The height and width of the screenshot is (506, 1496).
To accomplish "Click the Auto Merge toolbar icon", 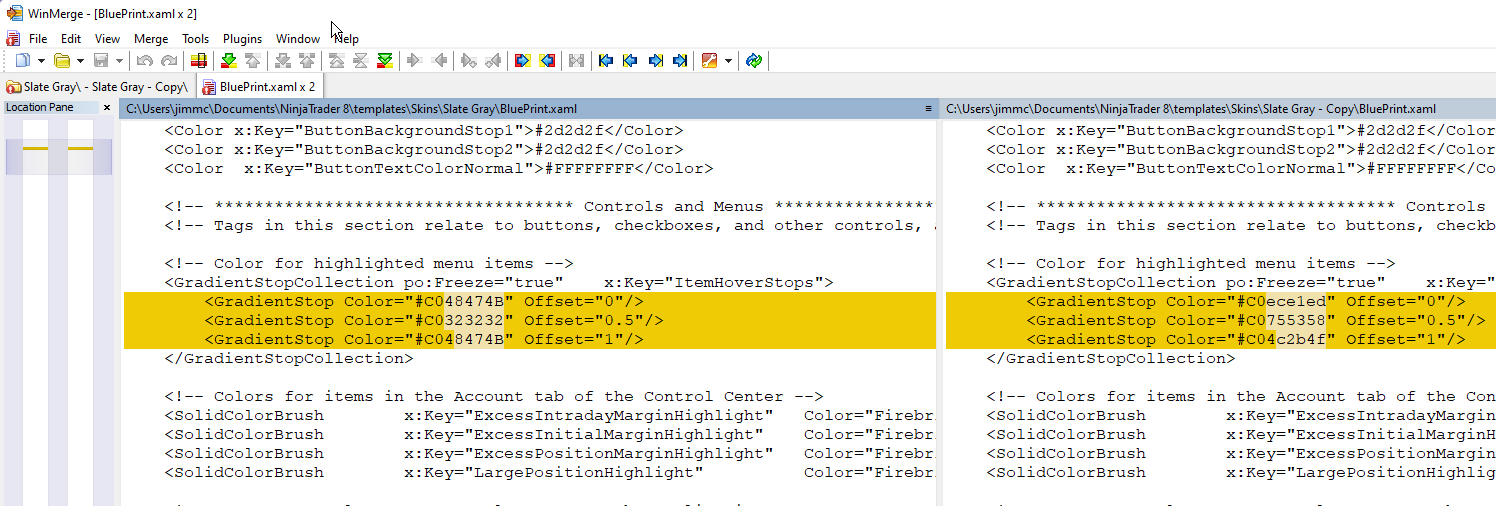I will [576, 61].
